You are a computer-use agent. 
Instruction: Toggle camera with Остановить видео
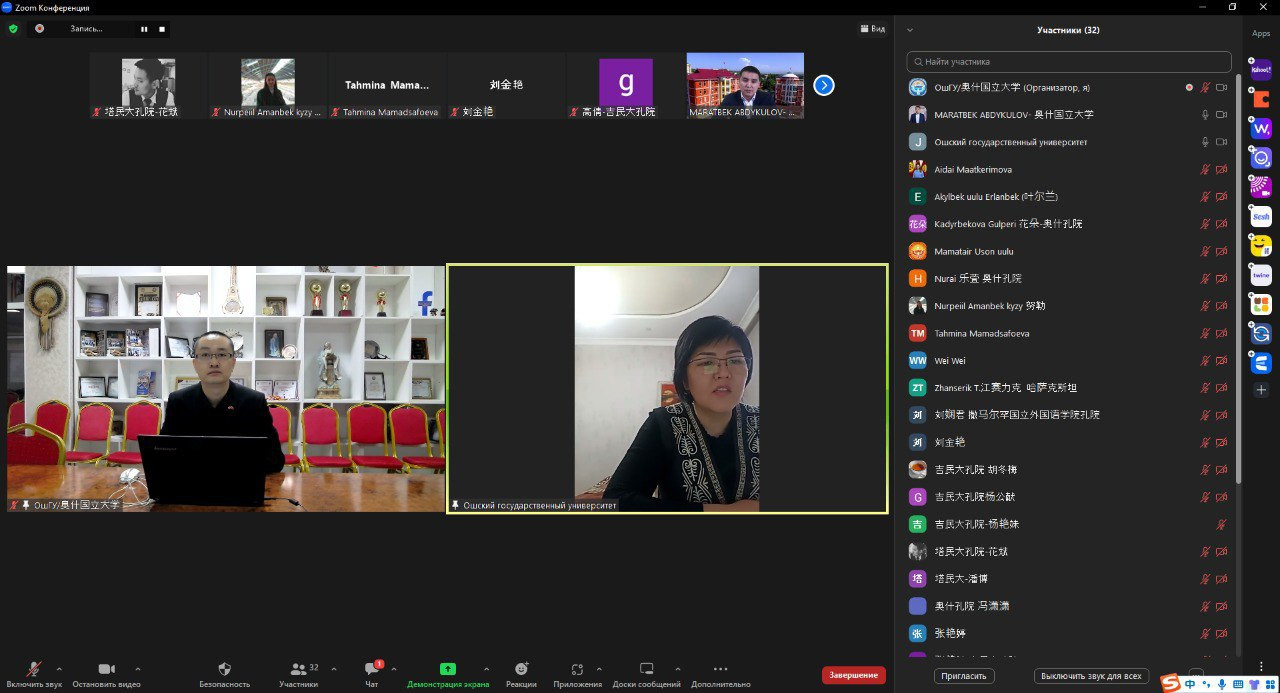[106, 669]
